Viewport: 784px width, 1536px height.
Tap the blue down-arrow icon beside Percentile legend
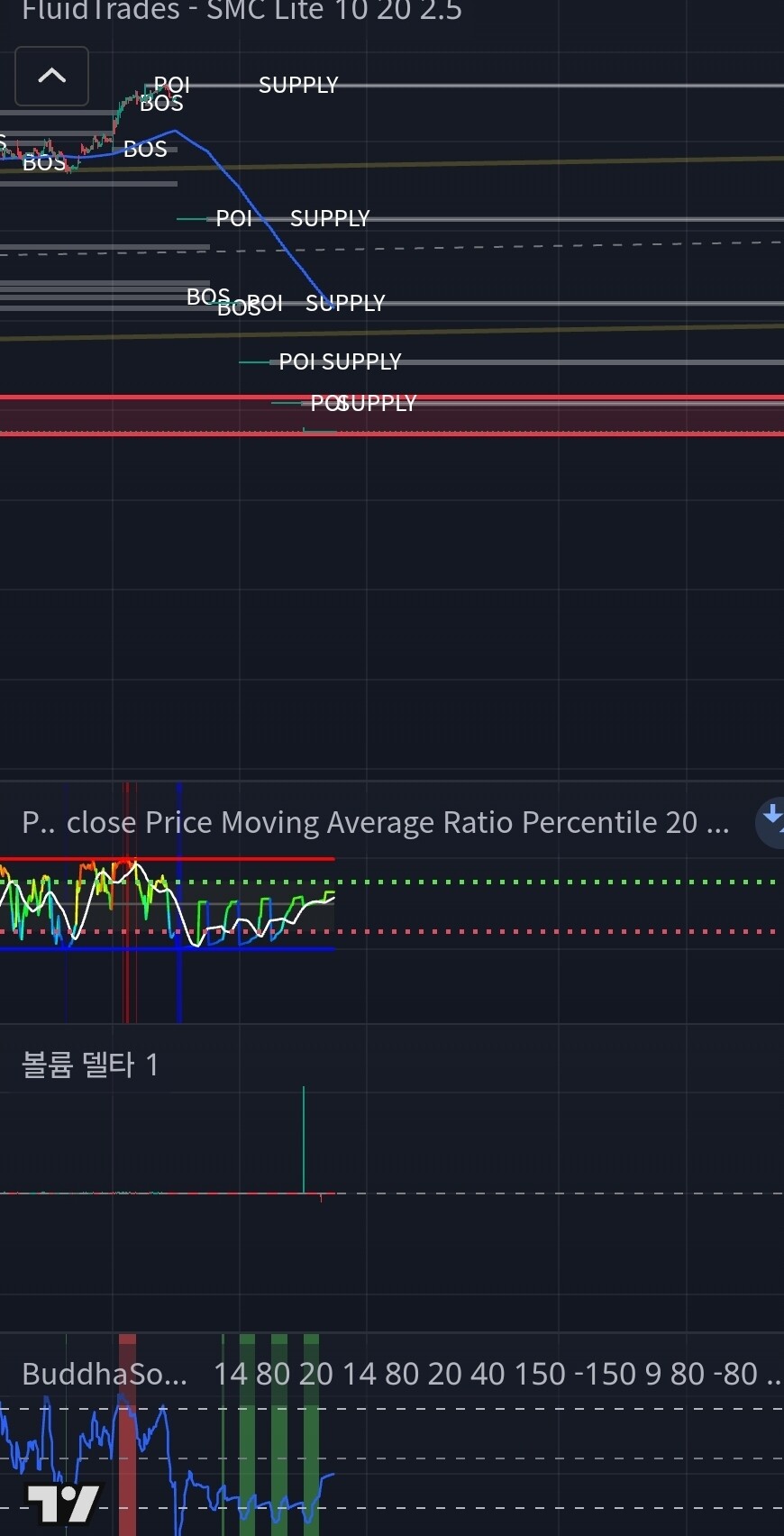pos(770,821)
